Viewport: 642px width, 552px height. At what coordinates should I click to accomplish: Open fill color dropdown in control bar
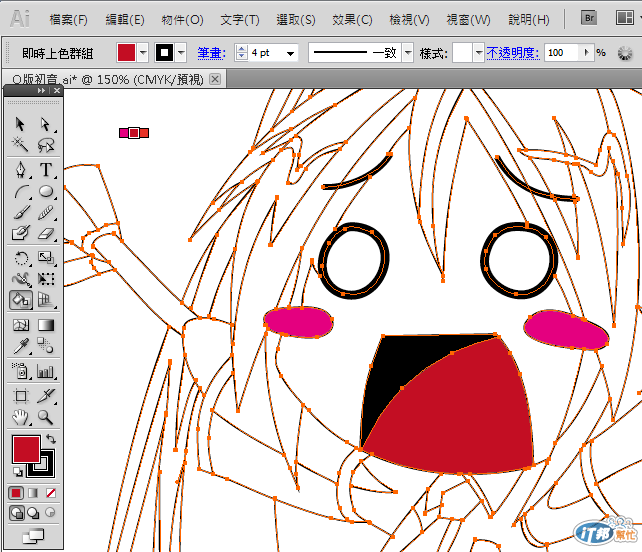click(x=142, y=53)
